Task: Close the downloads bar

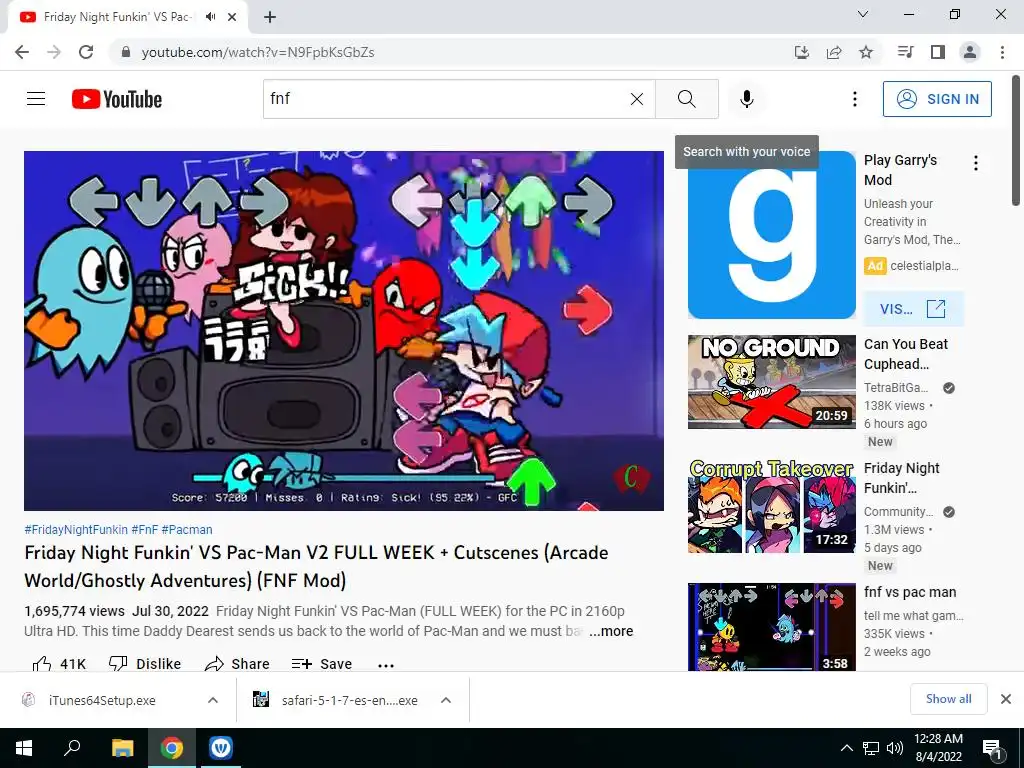Action: [1006, 699]
